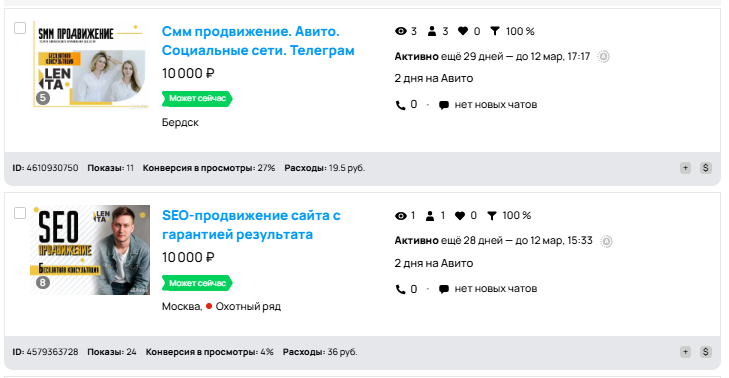Click the person contacts icon on SEO listing
Screen dimensions: 729x378
430,216
